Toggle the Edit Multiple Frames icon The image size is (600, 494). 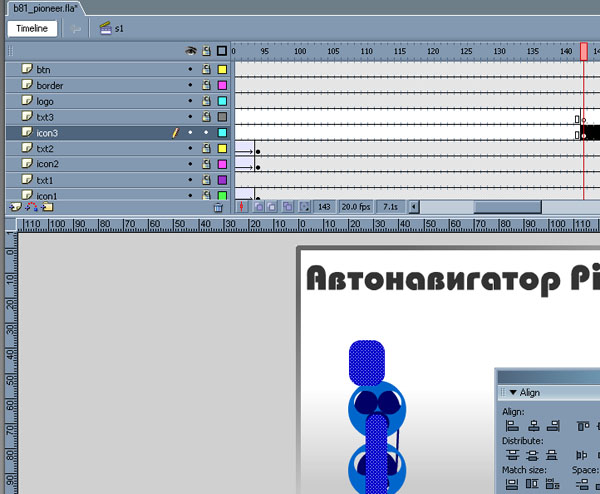click(x=288, y=207)
